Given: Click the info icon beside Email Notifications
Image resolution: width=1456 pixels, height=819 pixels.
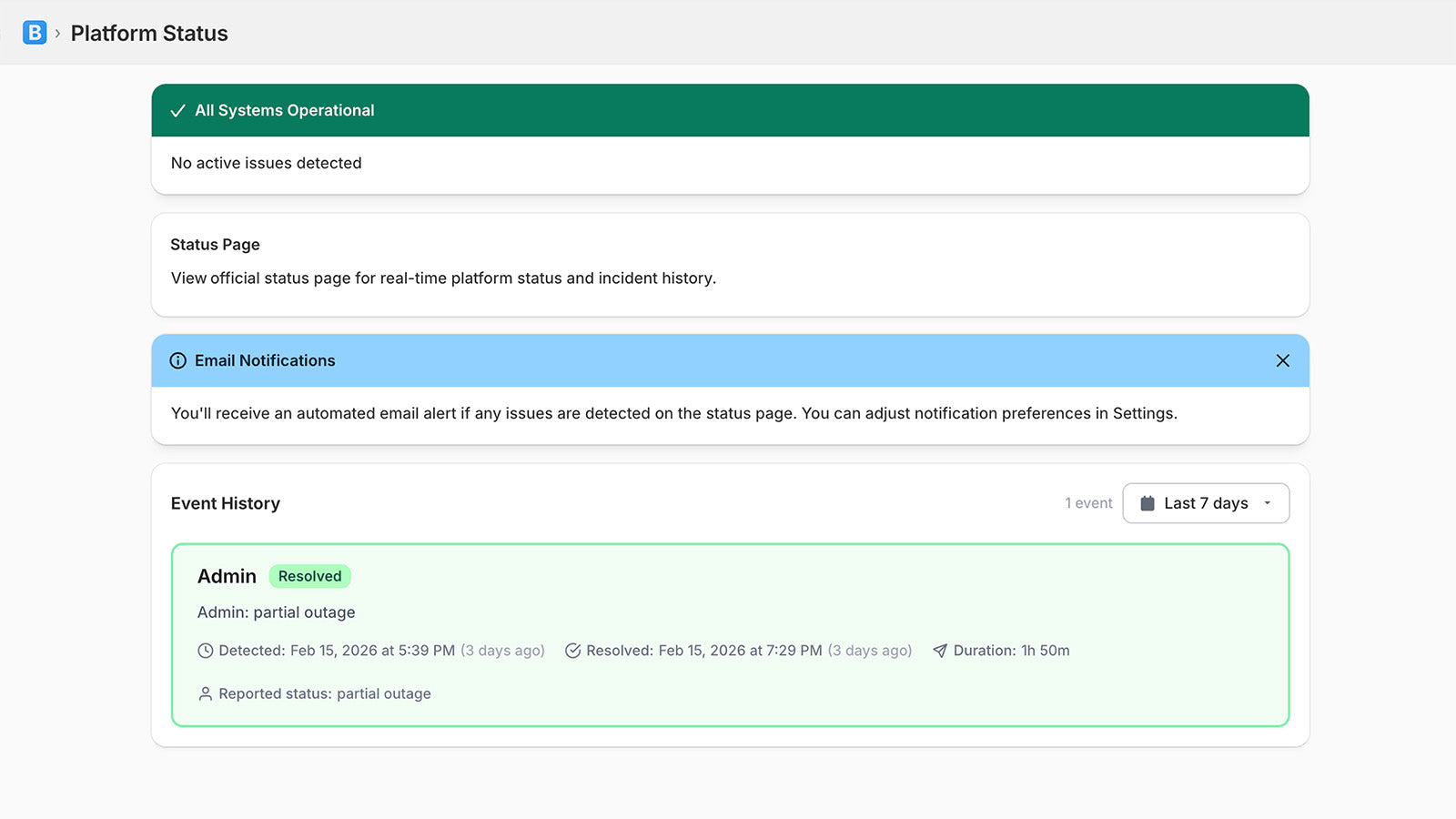Looking at the screenshot, I should 178,361.
